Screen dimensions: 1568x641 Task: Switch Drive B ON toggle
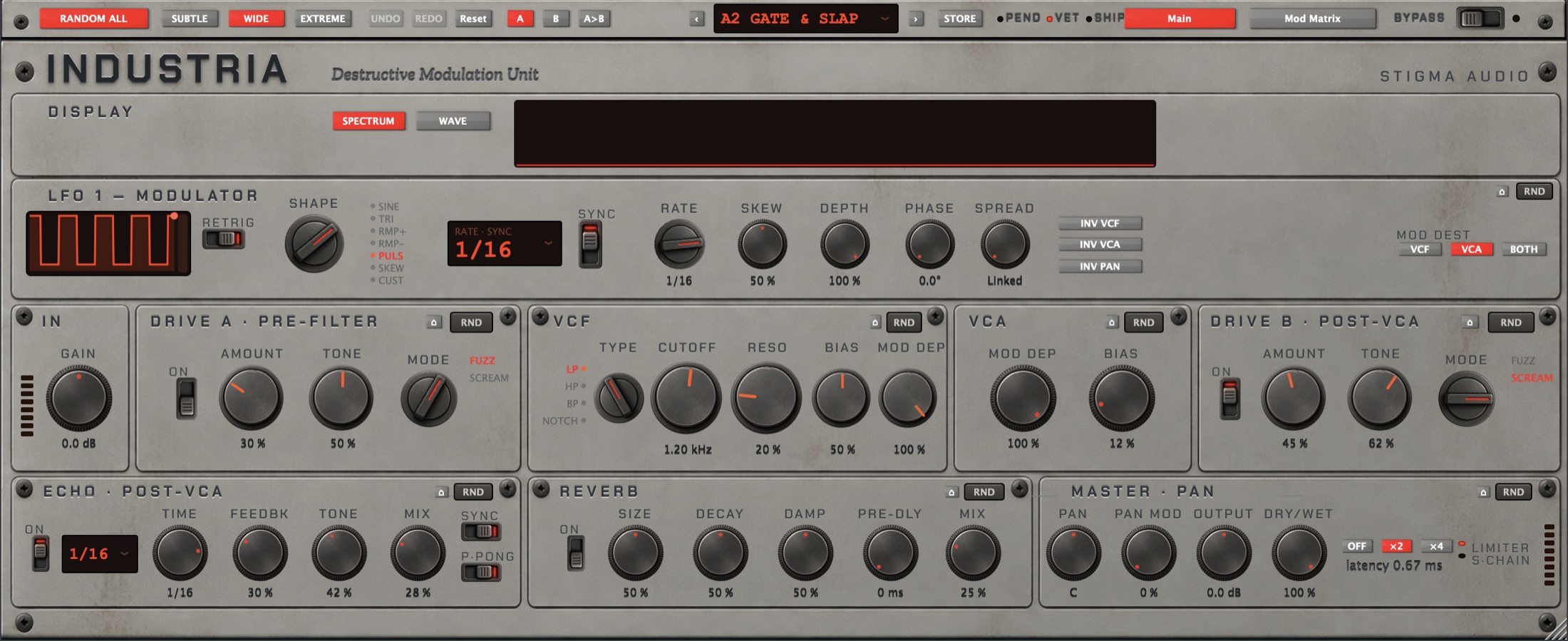[1230, 399]
